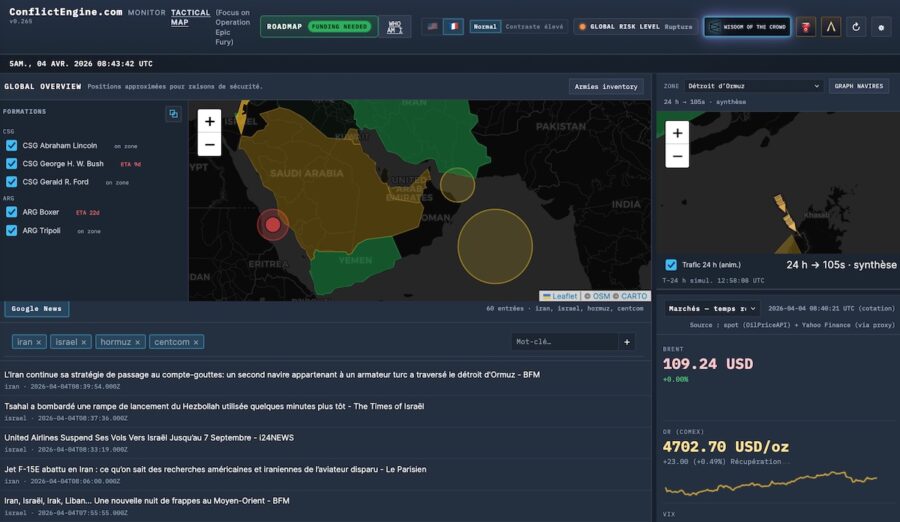The width and height of the screenshot is (900, 522).
Task: Open the Zone dropdown showing Détroit d'Ormuz
Action: [x=753, y=86]
